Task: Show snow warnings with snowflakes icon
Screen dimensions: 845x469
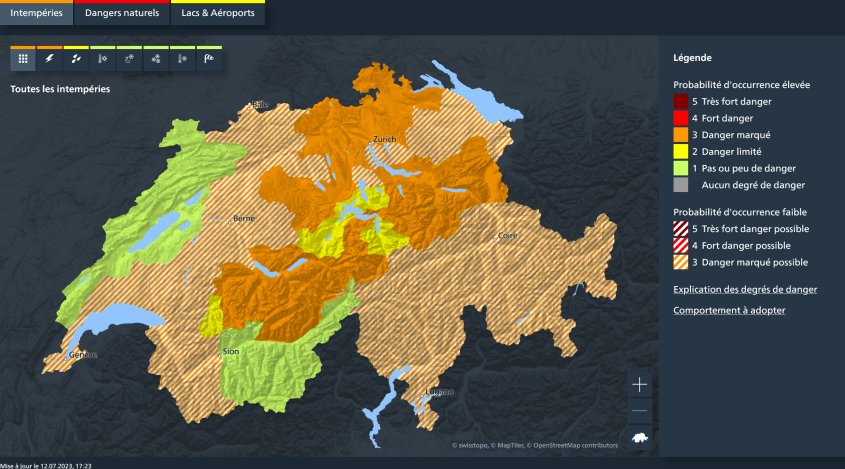Action: click(x=156, y=59)
